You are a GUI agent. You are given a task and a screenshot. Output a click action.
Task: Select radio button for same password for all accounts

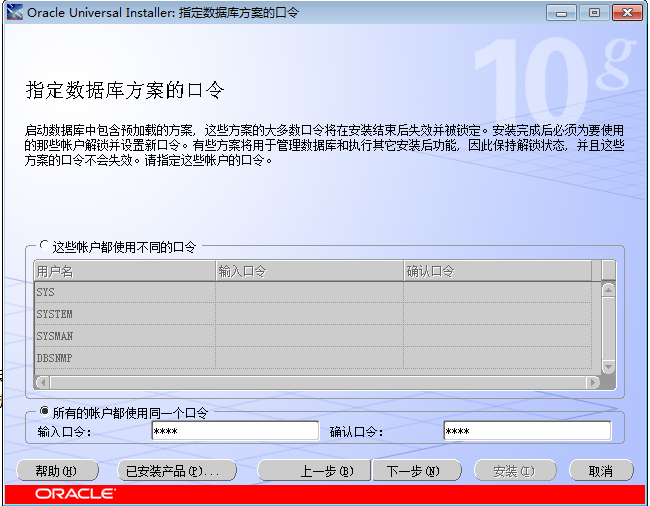click(x=44, y=411)
